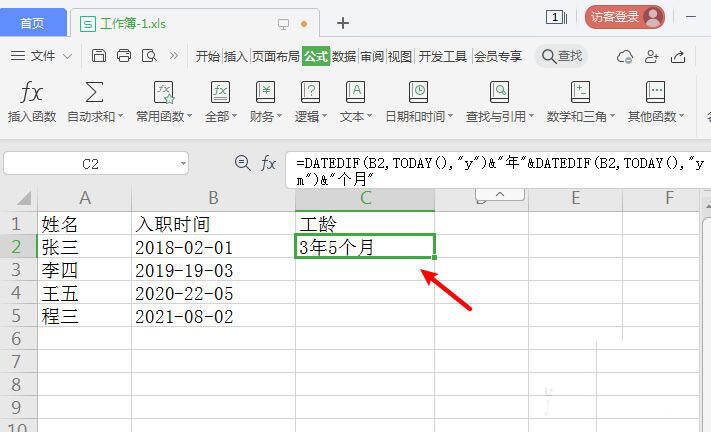Select cell containing 2018-02-01
The image size is (711, 432).
pos(213,247)
